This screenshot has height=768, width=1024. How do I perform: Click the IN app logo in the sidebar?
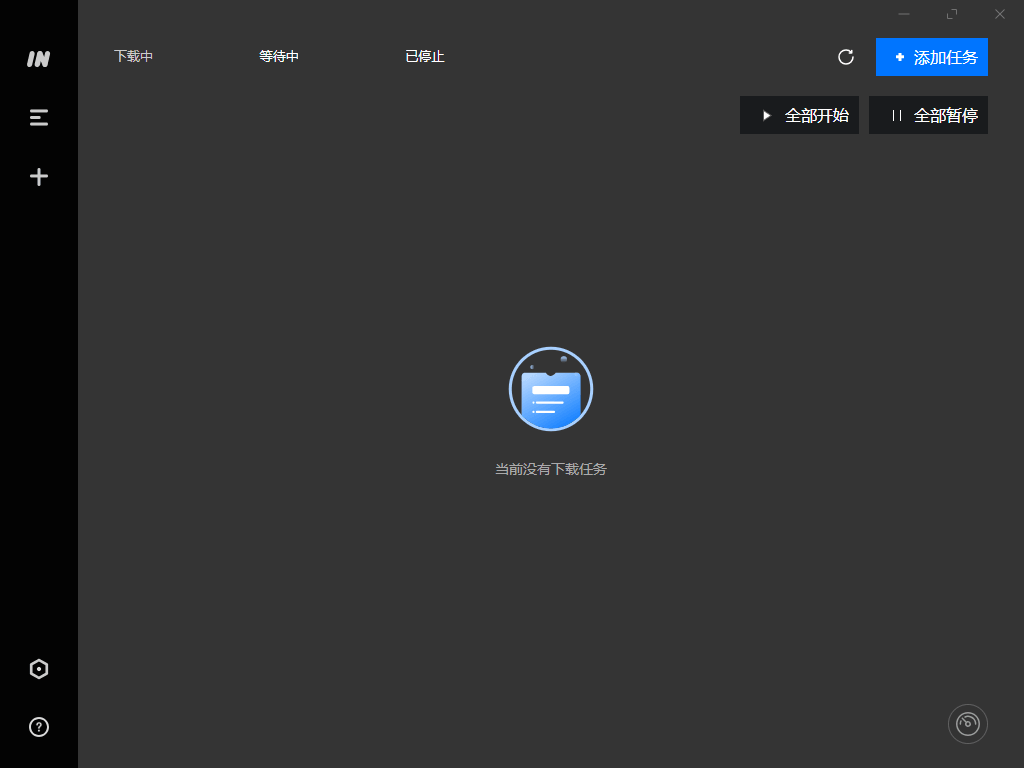[x=38, y=59]
